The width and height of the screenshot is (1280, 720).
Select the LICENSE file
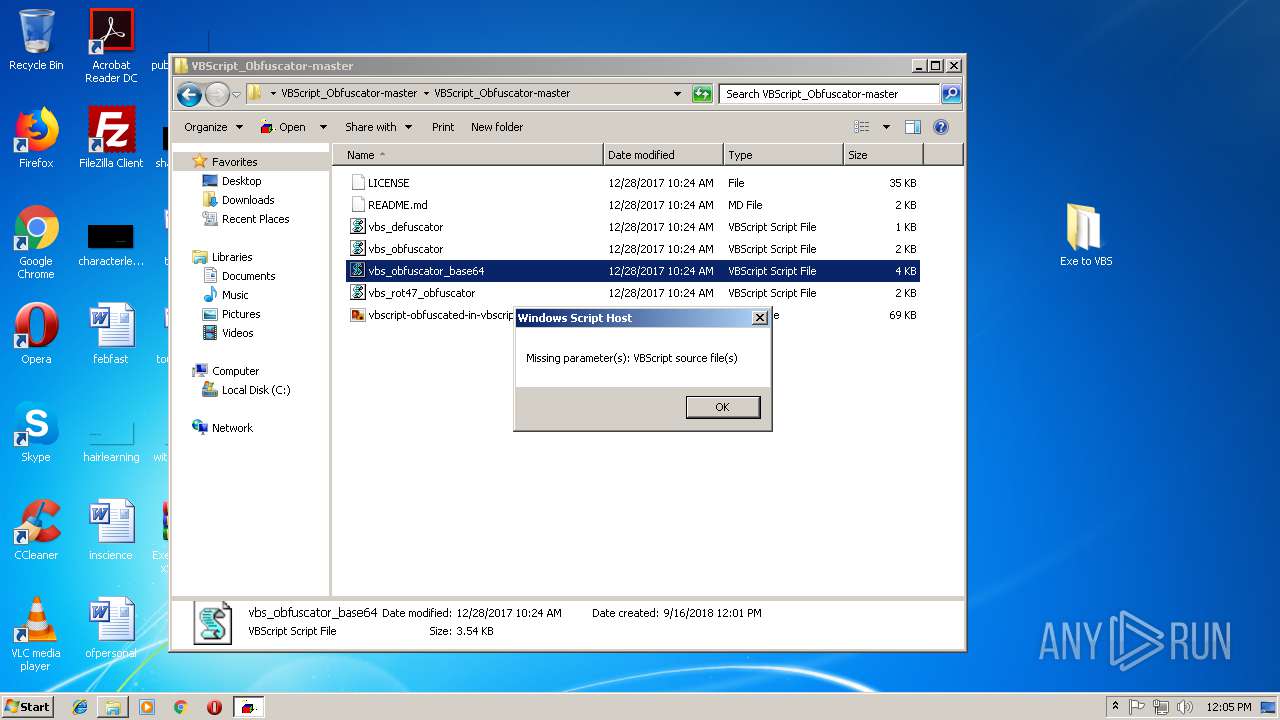click(x=632, y=183)
